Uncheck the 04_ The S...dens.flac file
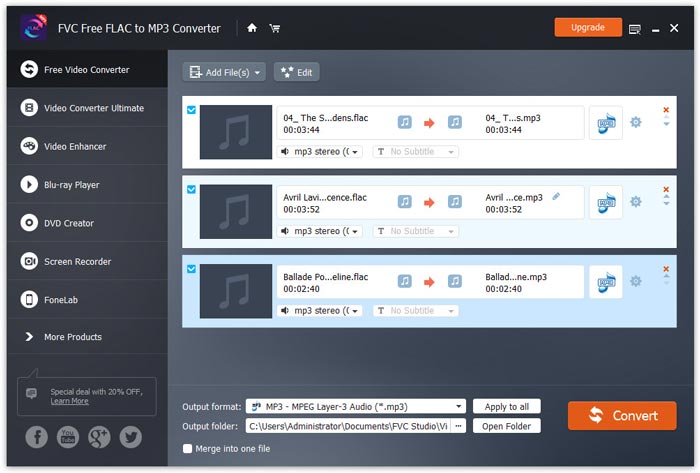Screen dimensions: 700x473 pos(191,110)
